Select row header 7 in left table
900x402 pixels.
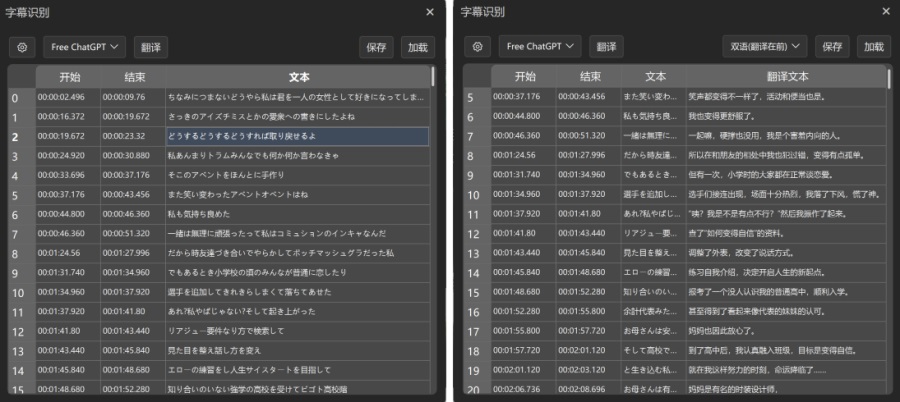pos(22,234)
